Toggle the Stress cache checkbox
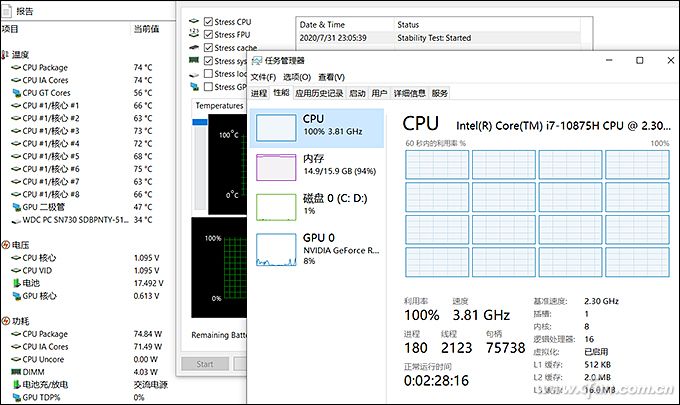 tap(208, 47)
